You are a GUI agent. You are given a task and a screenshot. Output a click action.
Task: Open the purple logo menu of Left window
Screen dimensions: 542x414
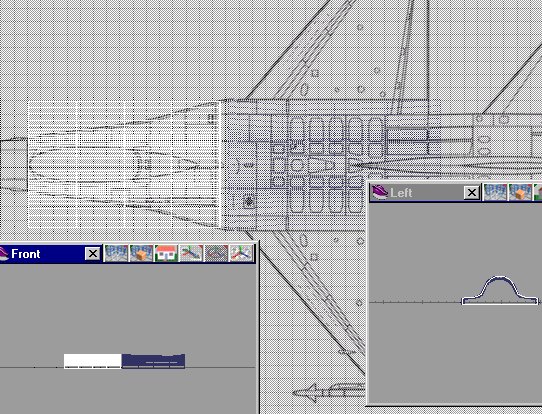coord(380,192)
